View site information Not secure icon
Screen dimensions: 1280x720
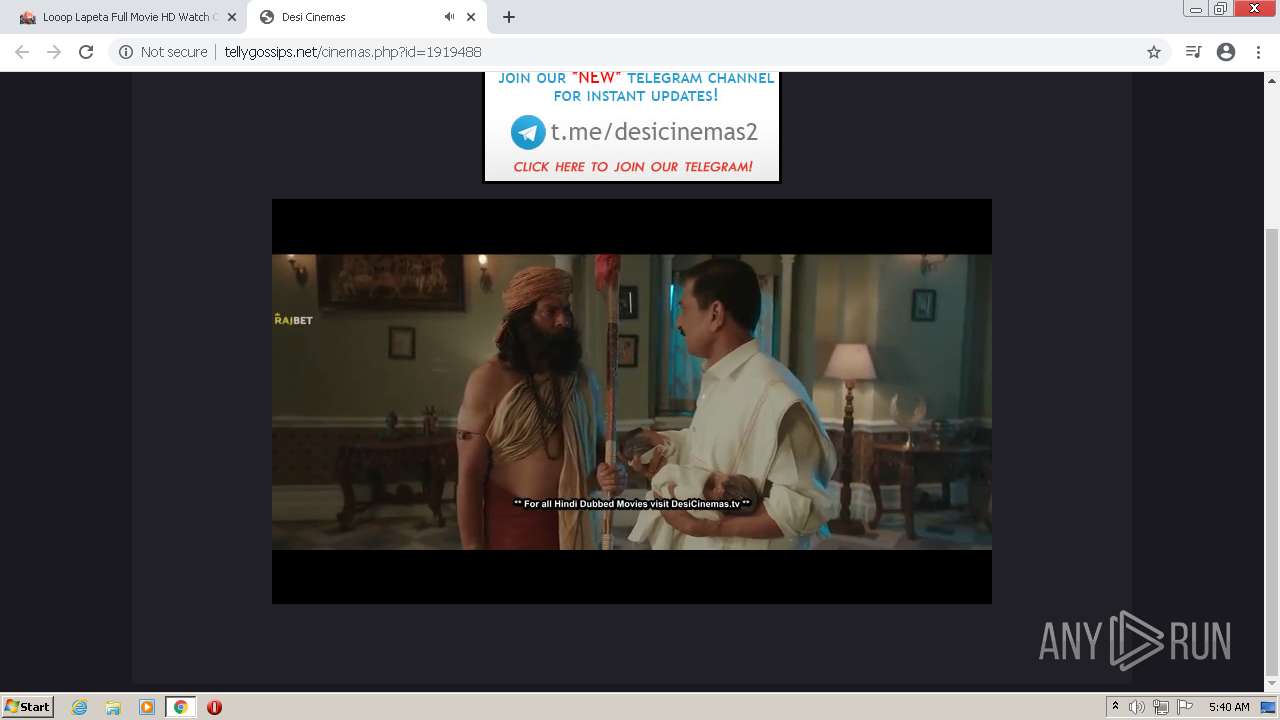tap(126, 52)
